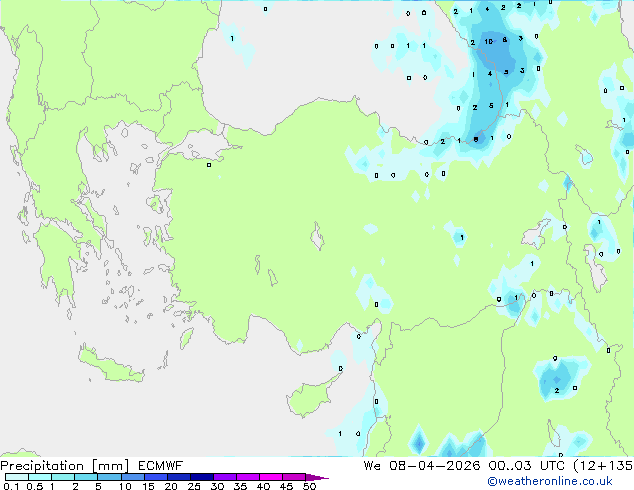Click the '00..03 UTC' time range text
This screenshot has width=634, height=490.
[x=526, y=466]
